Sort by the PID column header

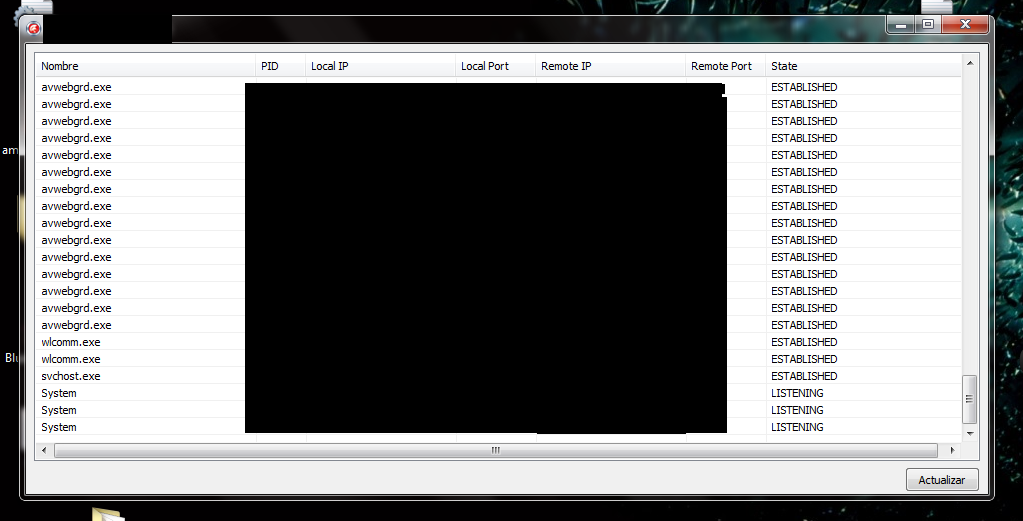[270, 66]
